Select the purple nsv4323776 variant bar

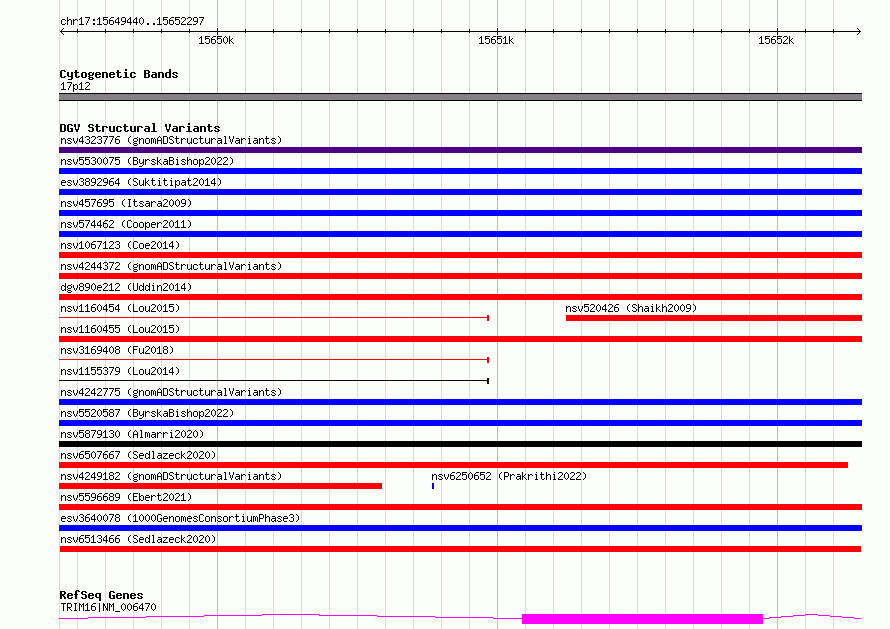coord(460,150)
